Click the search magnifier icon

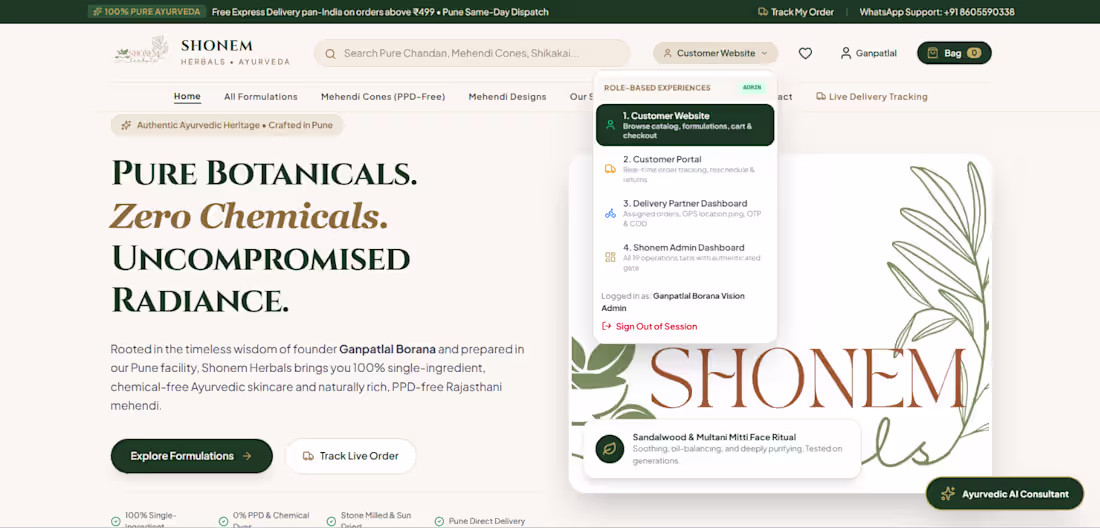point(330,53)
